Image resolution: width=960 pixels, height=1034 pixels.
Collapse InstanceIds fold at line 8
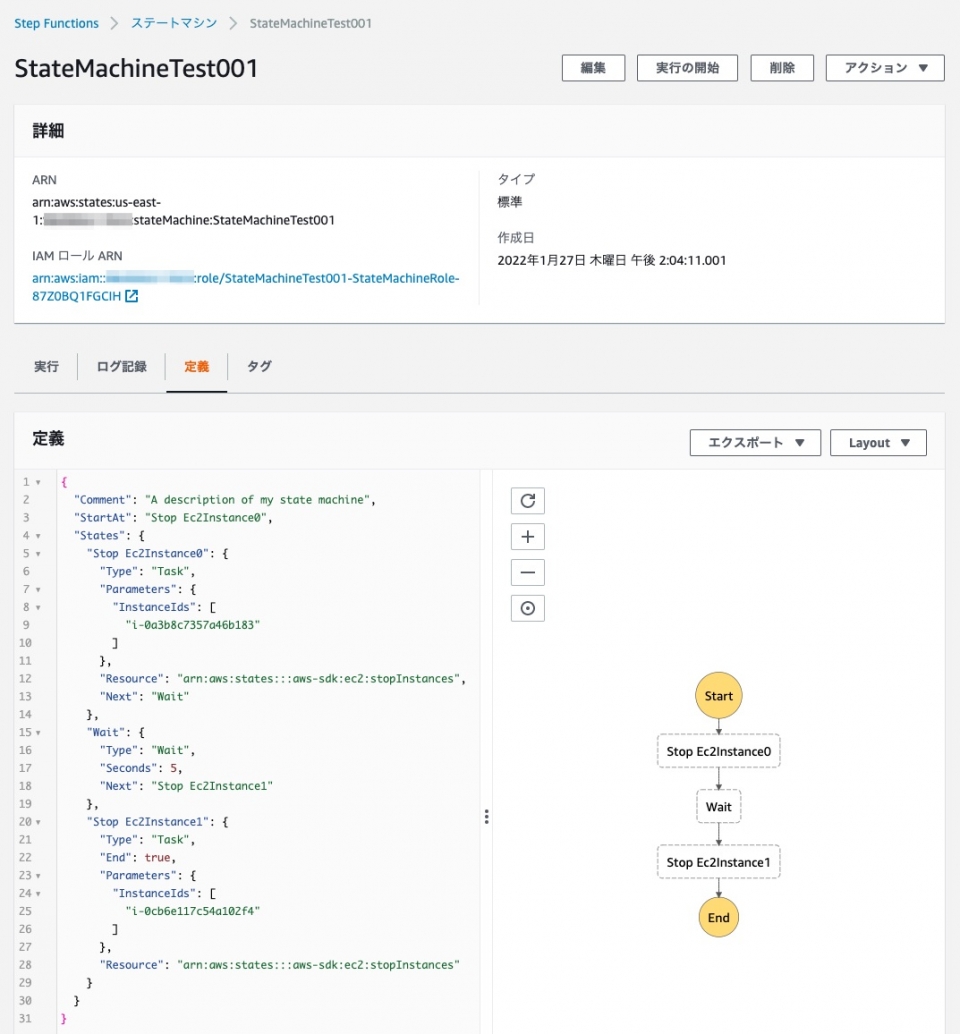[x=38, y=607]
